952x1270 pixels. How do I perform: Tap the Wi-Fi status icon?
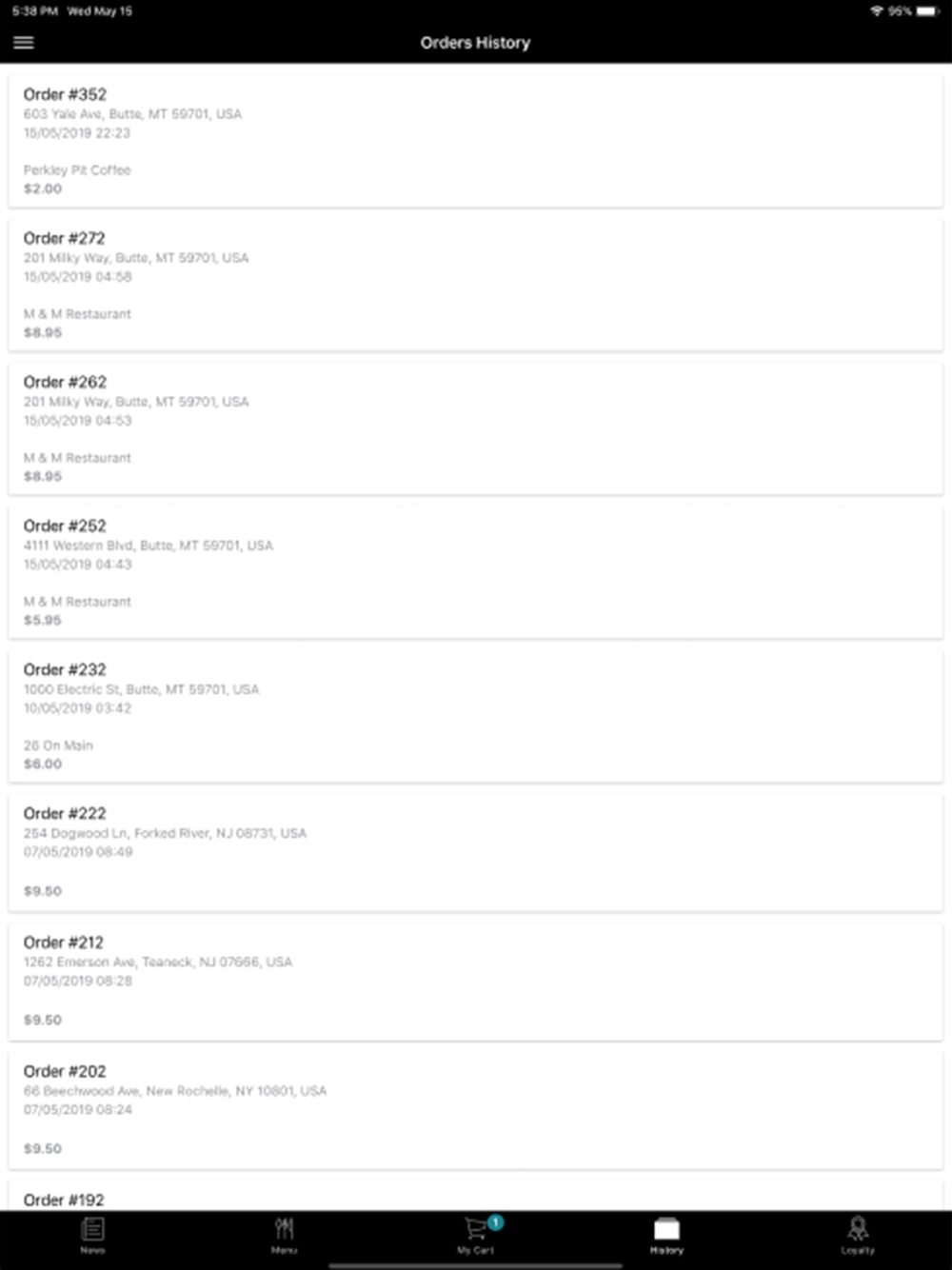click(876, 11)
